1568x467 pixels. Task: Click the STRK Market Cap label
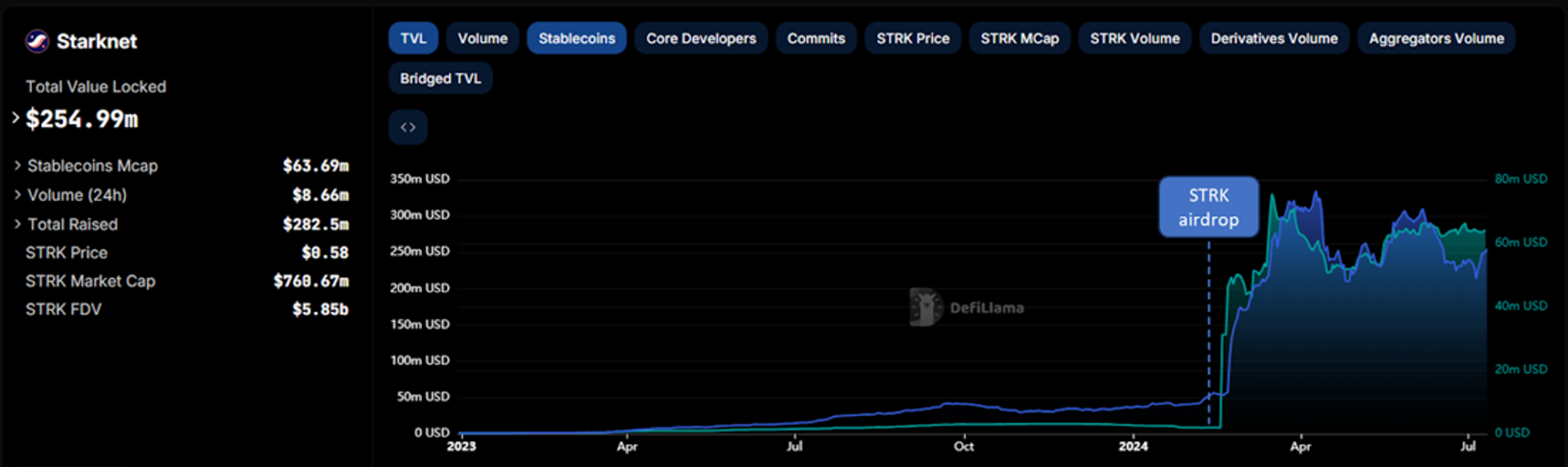click(x=91, y=281)
